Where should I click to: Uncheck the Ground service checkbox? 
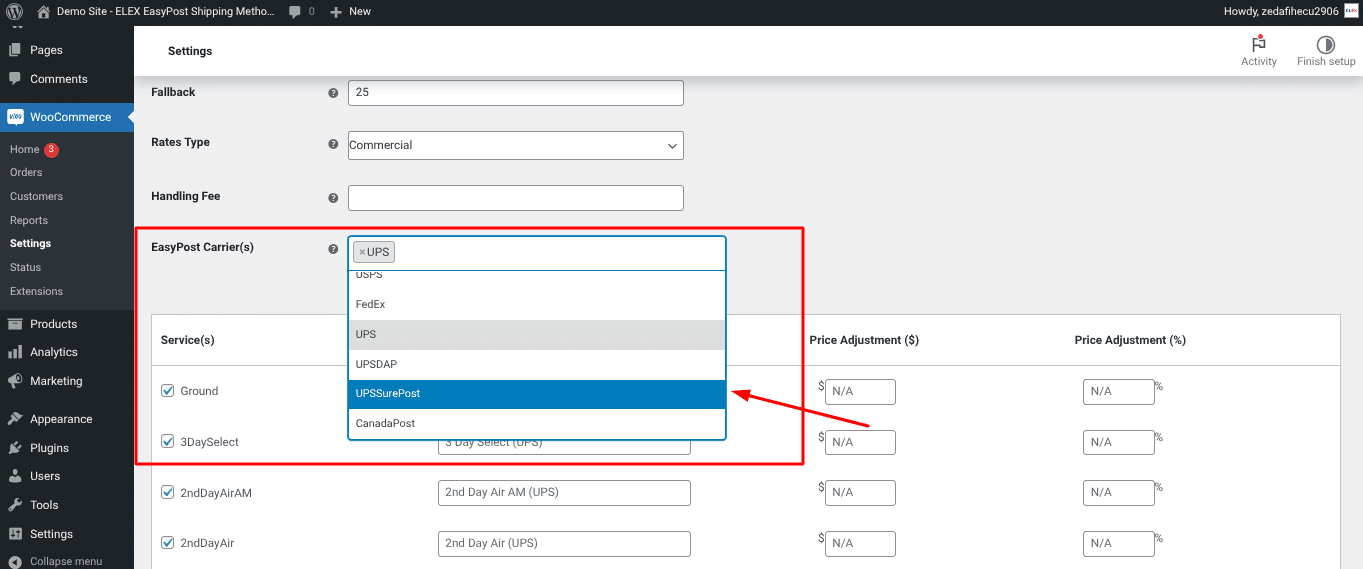click(x=168, y=391)
